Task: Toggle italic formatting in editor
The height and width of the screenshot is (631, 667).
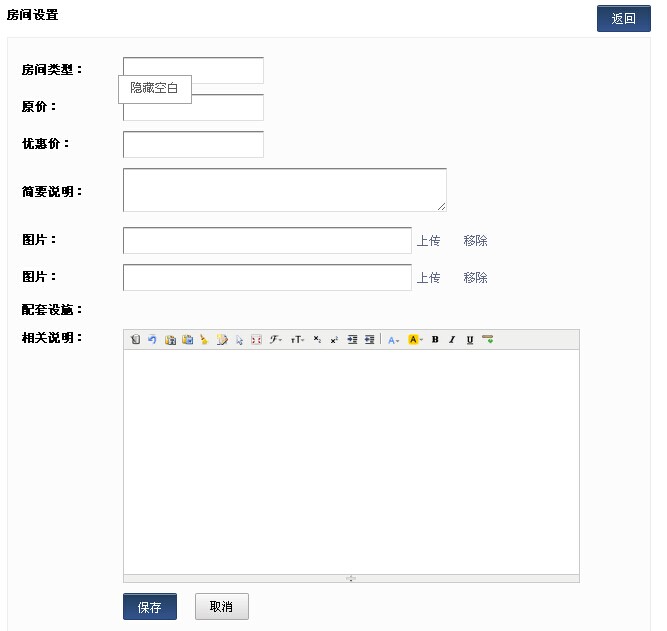Action: coord(452,340)
